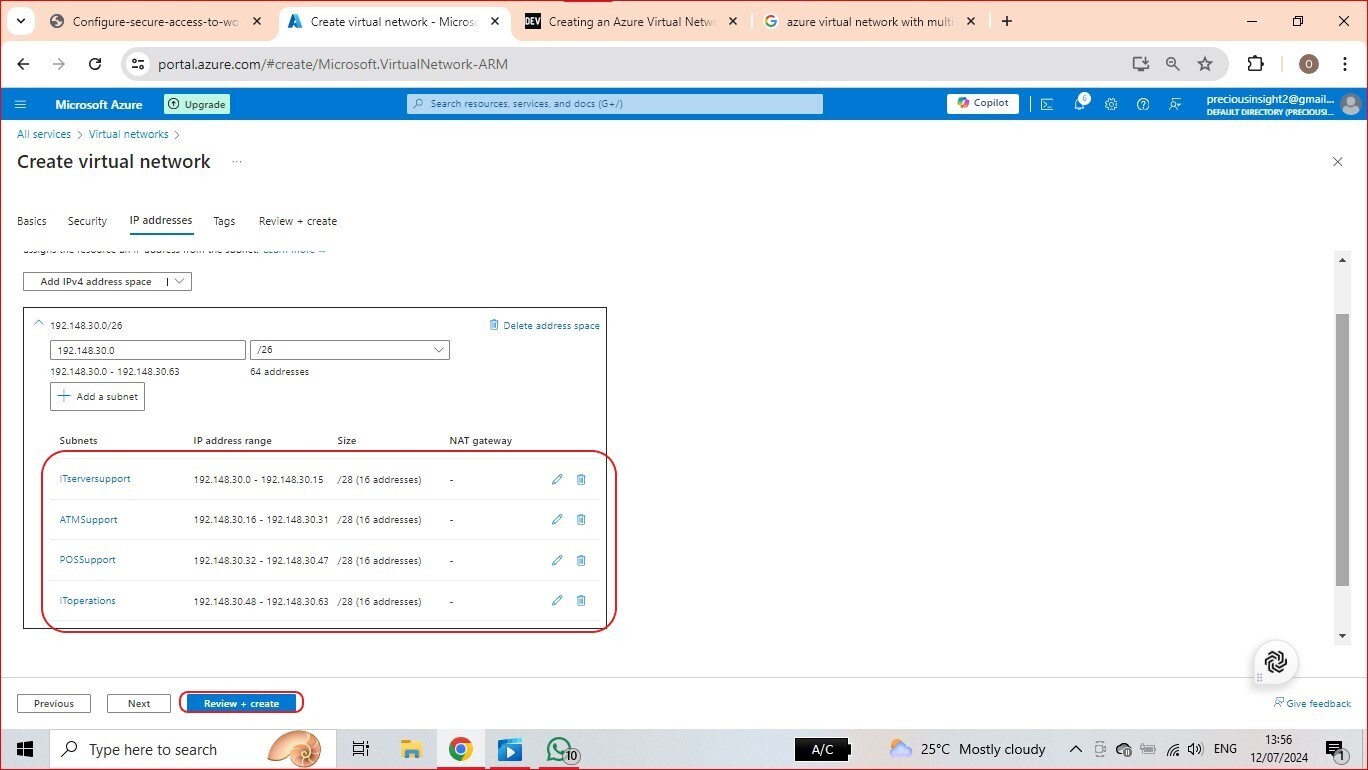This screenshot has height=770, width=1368.
Task: Open the IToperations subnet link
Action: pyautogui.click(x=88, y=601)
